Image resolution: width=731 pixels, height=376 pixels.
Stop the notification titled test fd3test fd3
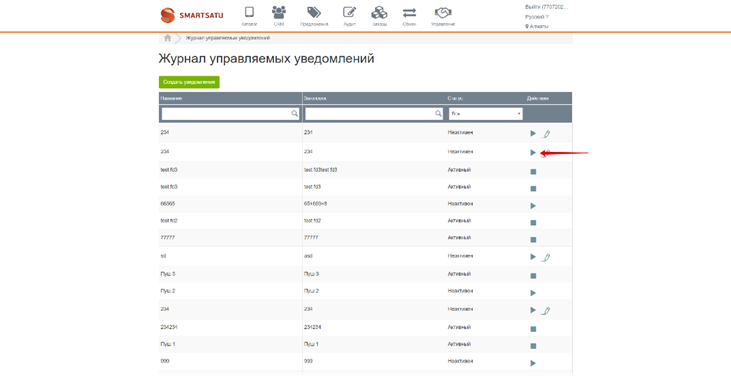[533, 171]
